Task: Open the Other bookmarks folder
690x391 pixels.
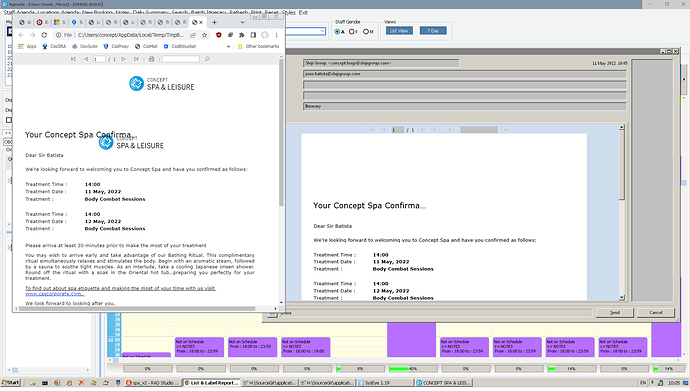Action: click(x=258, y=46)
